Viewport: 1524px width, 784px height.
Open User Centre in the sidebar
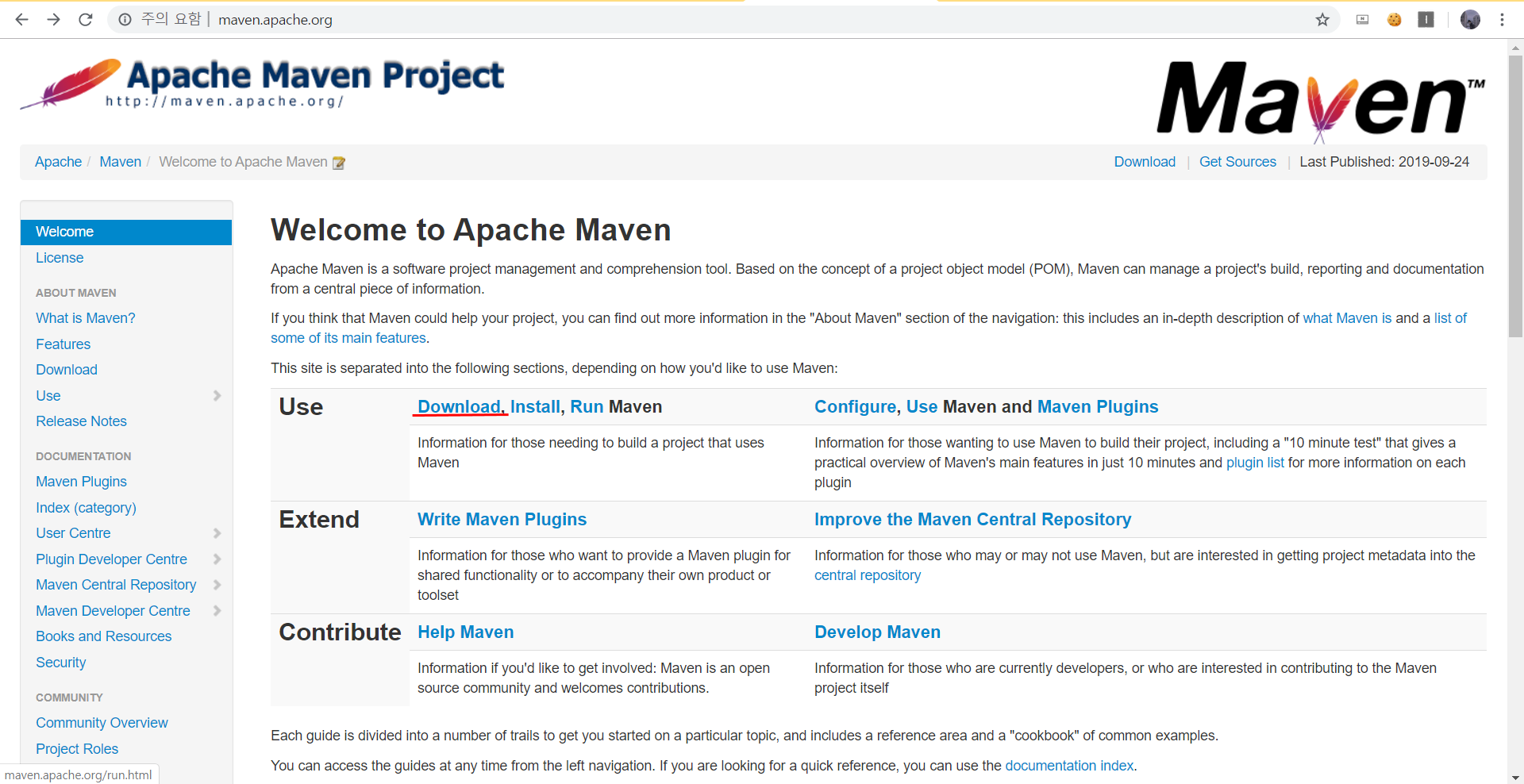pos(73,533)
